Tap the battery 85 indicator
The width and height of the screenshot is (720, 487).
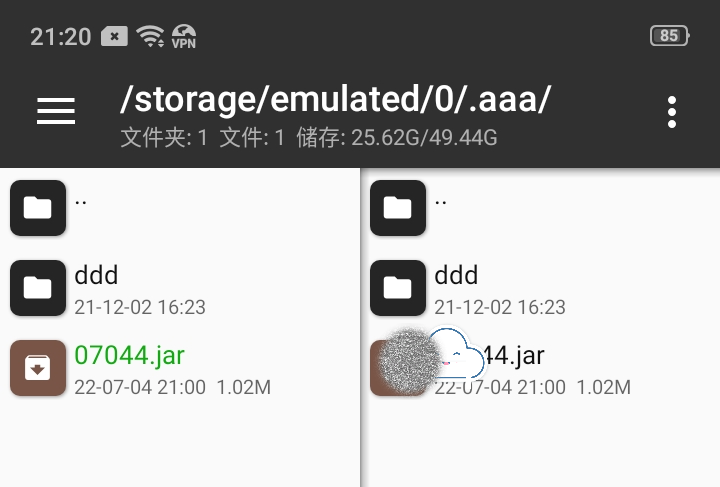click(669, 36)
